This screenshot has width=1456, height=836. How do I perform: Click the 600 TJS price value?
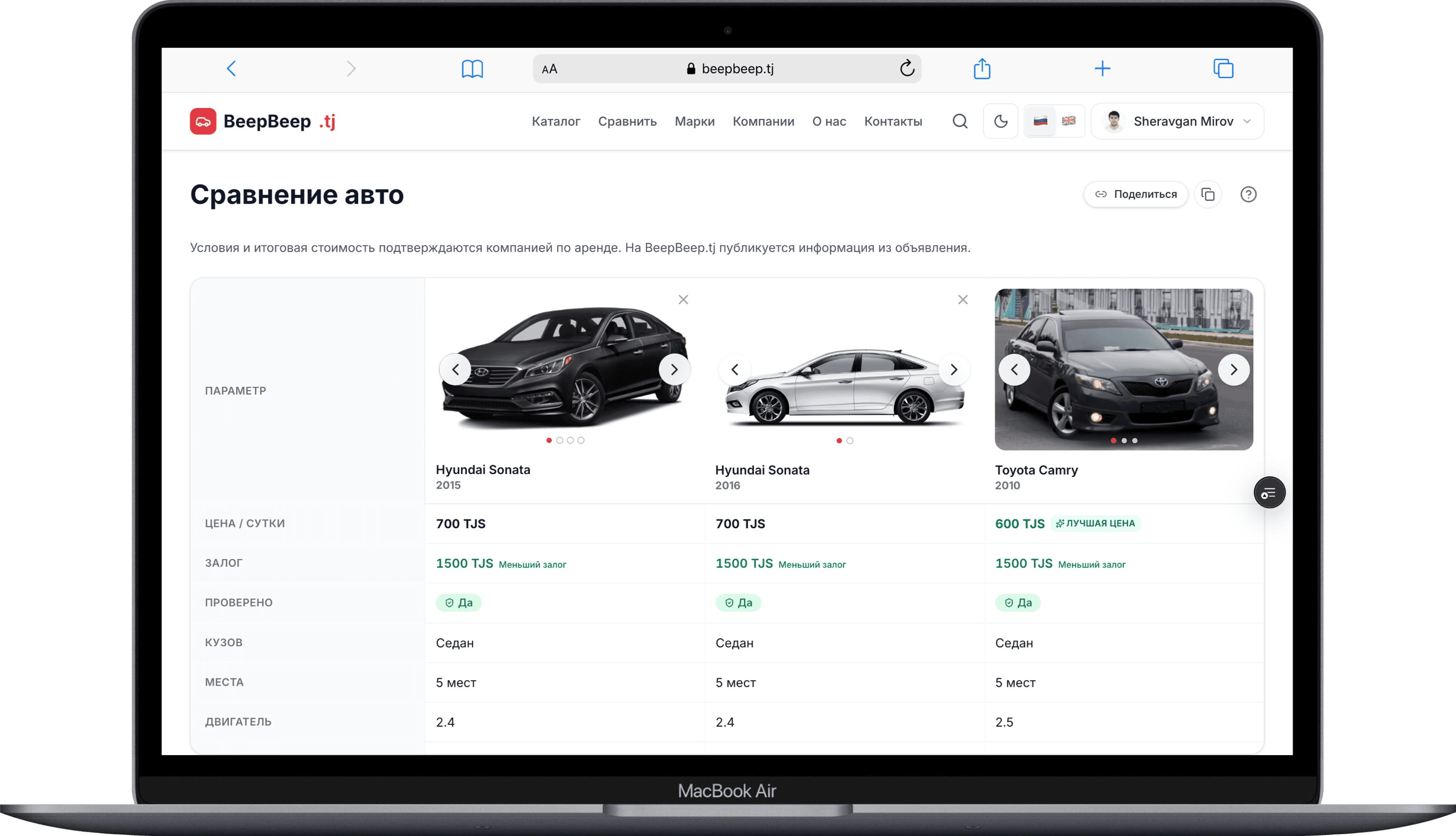tap(1019, 523)
